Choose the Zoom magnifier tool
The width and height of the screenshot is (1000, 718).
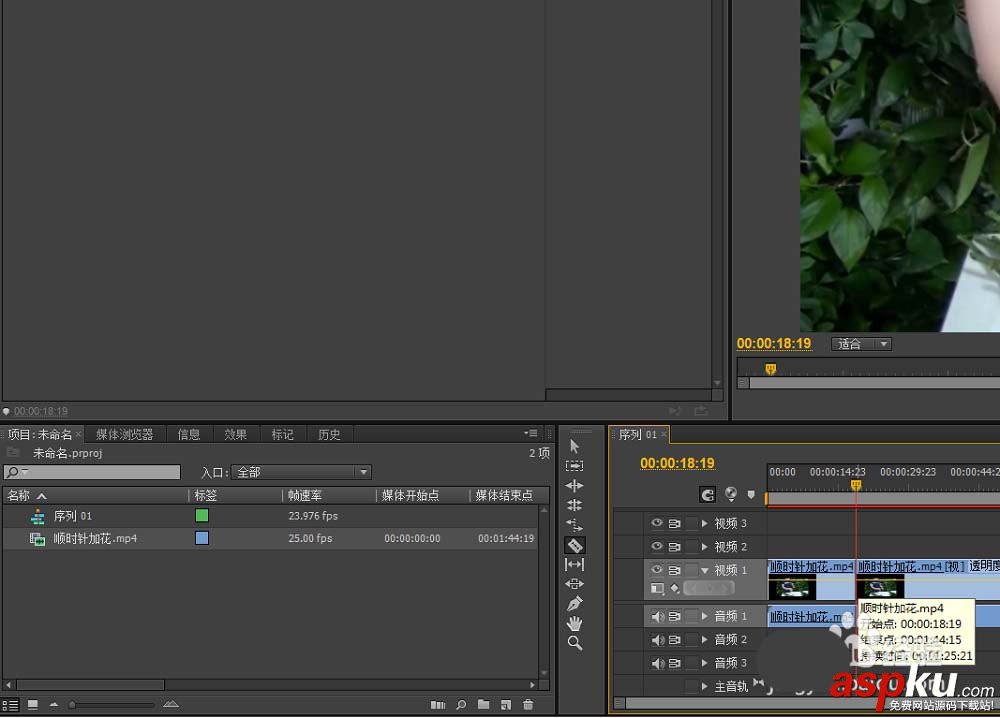coord(575,643)
